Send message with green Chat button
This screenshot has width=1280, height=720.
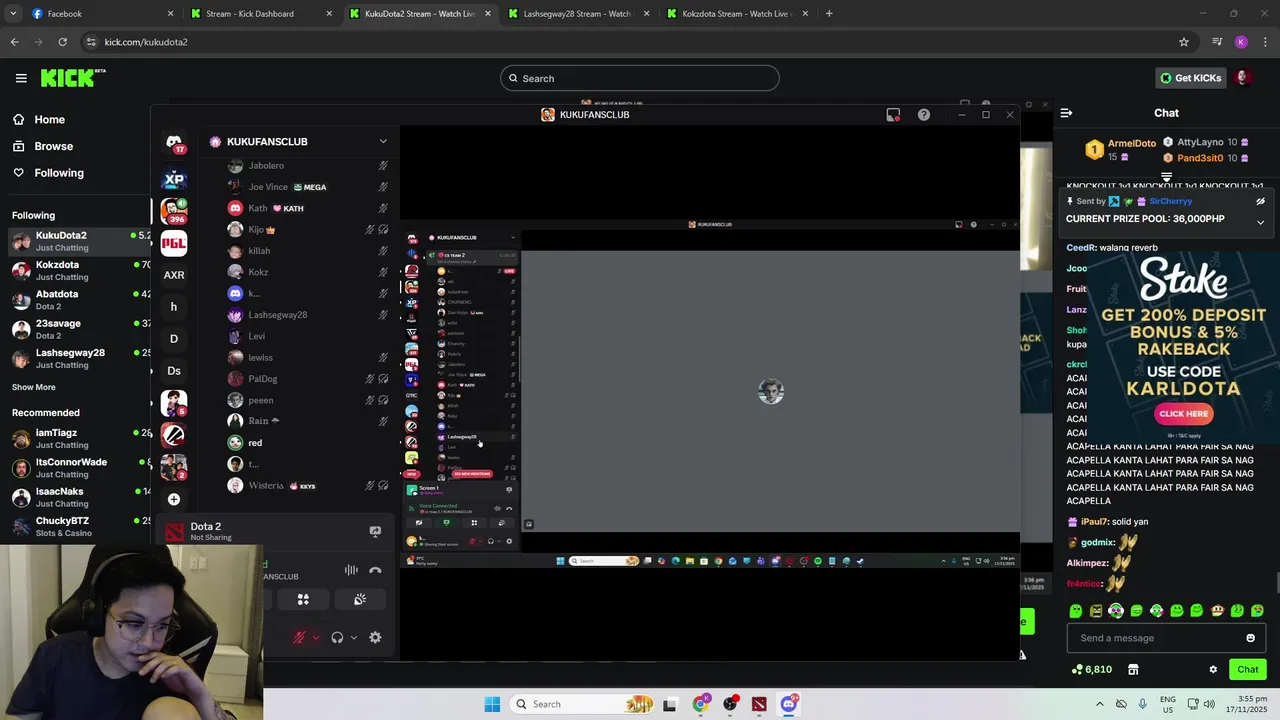[1247, 670]
